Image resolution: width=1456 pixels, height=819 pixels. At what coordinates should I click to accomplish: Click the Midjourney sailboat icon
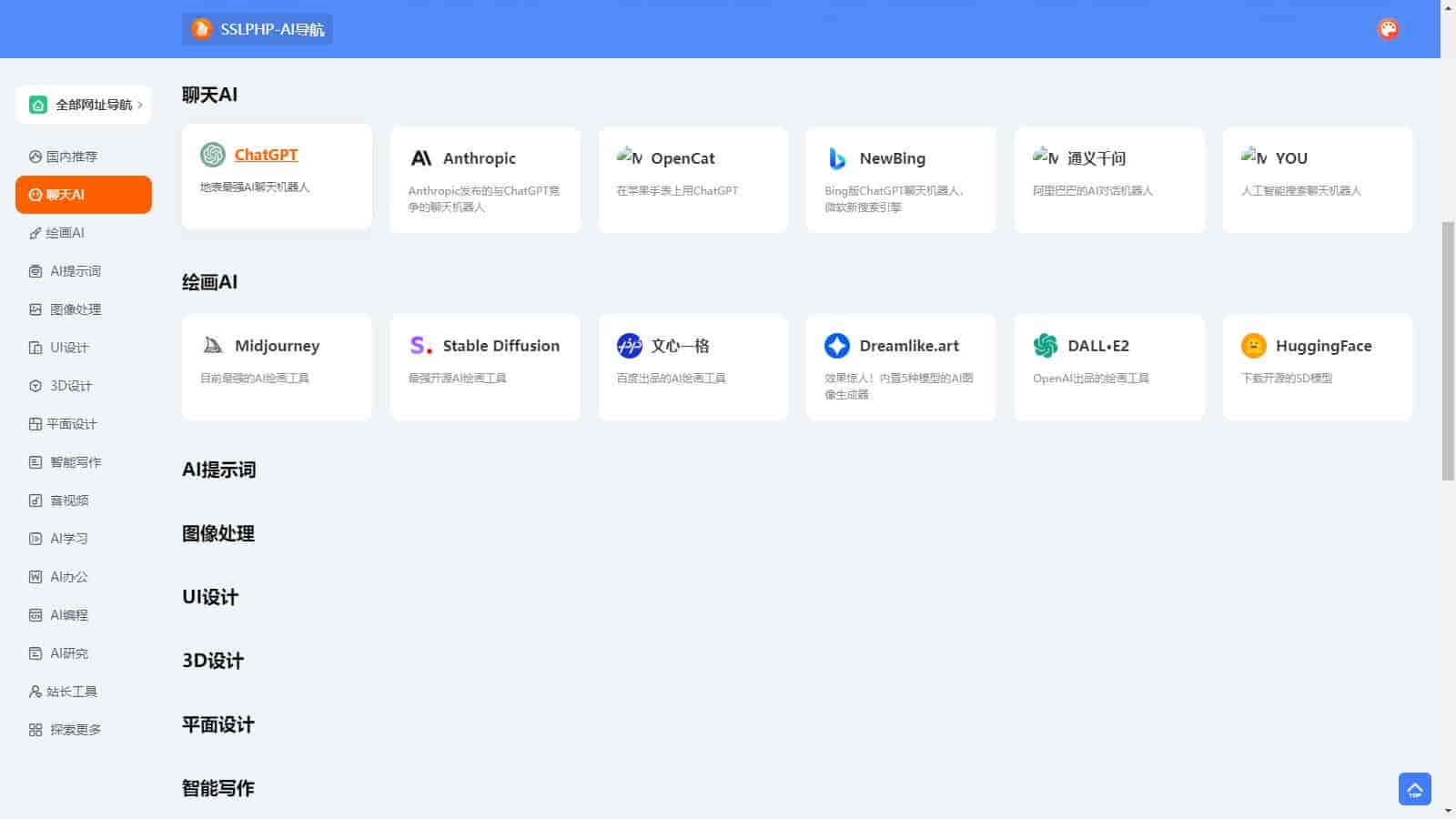coord(212,346)
